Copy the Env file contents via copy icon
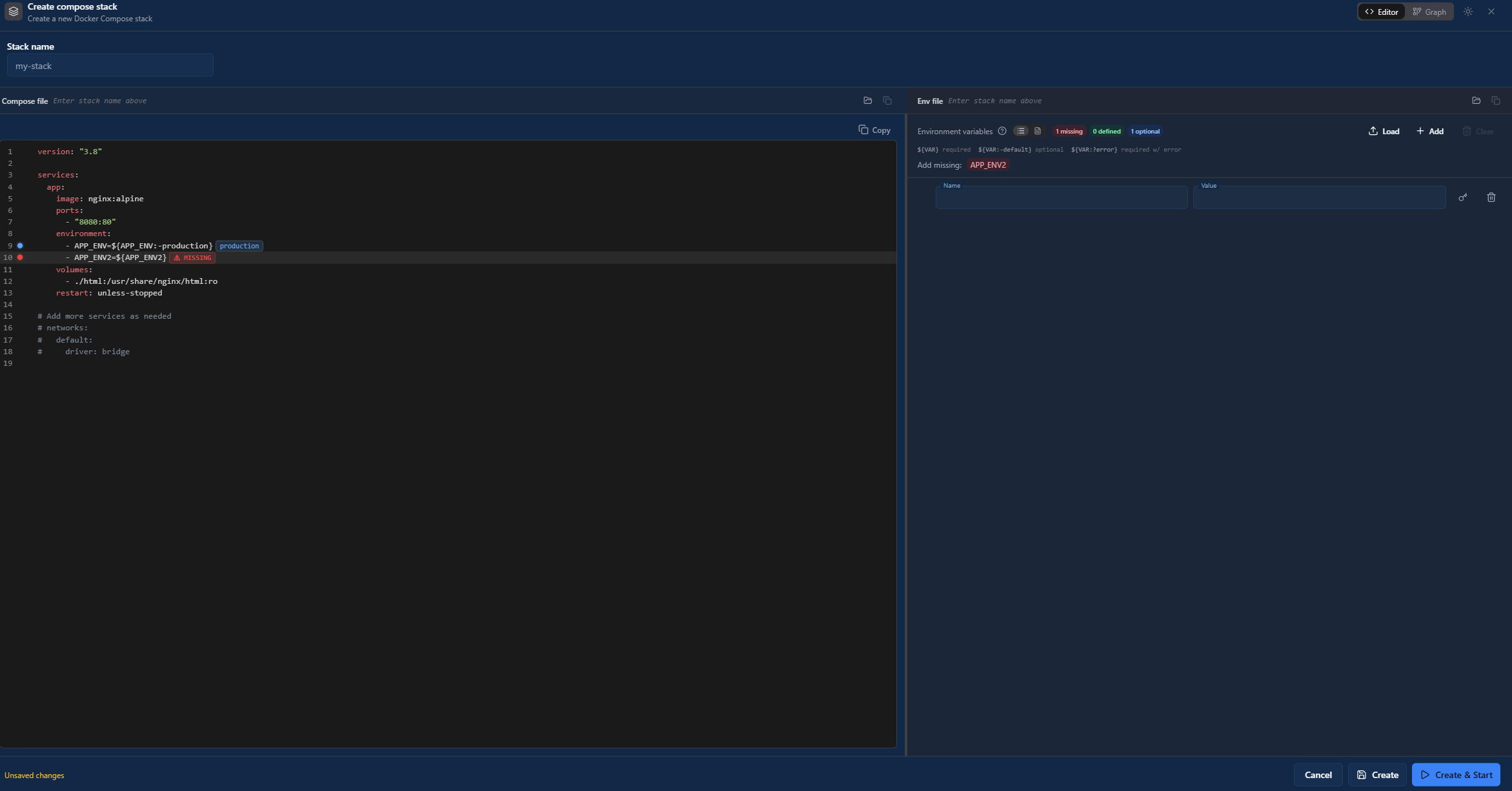This screenshot has width=1512, height=791. 1496,101
